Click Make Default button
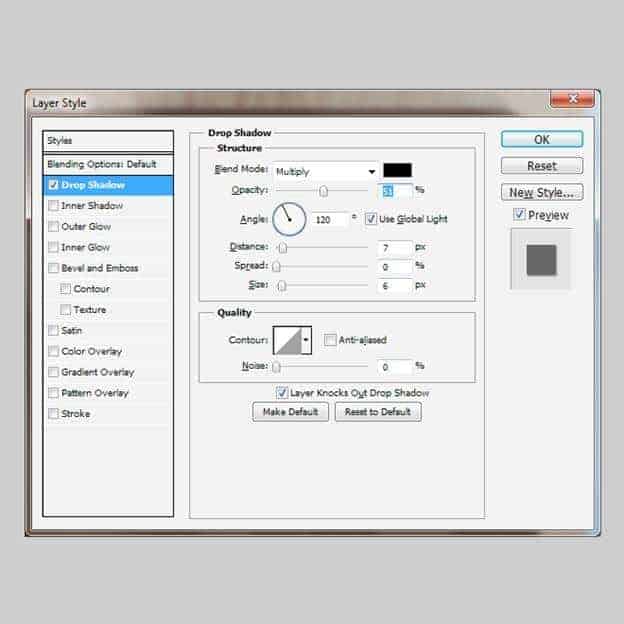624x624 pixels. (290, 412)
